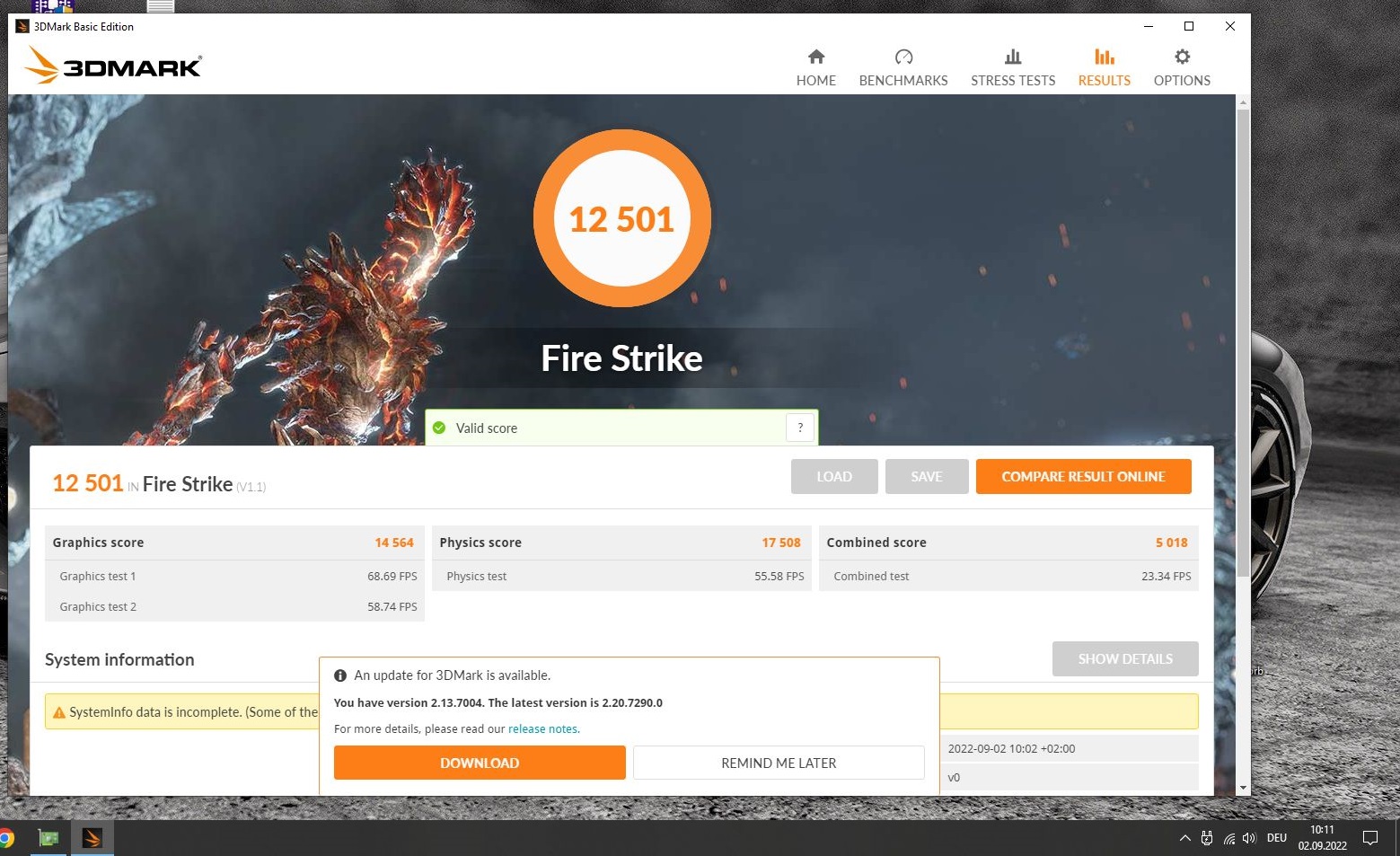This screenshot has height=856, width=1400.
Task: Click the scrollbar down arrow
Action: click(x=1243, y=788)
